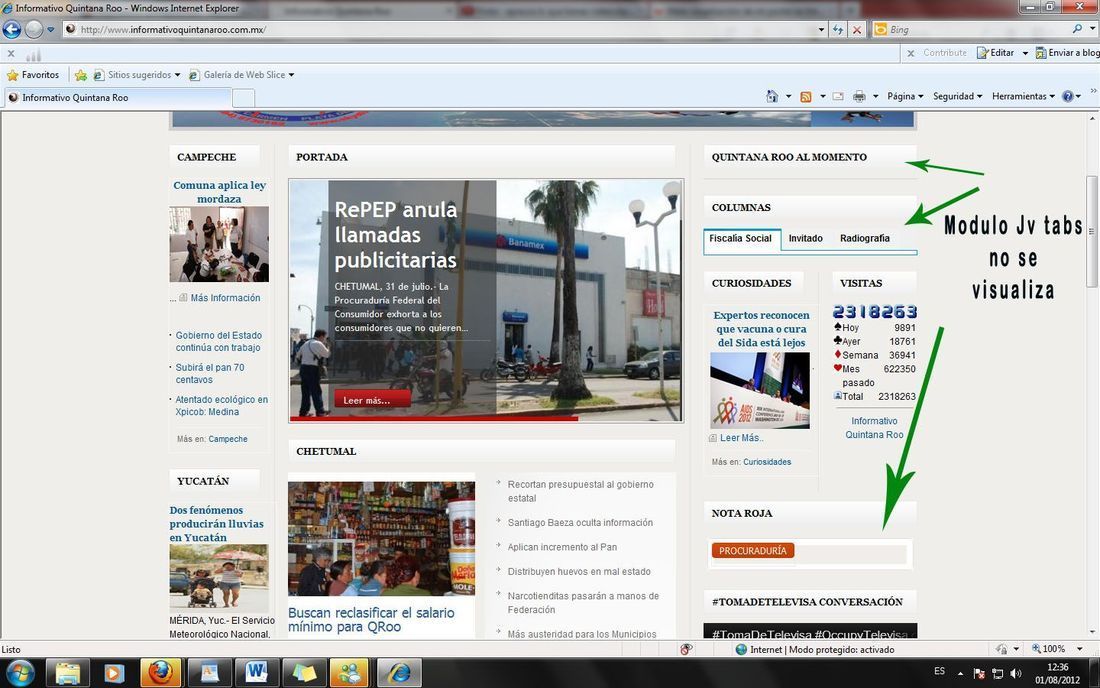Screen dimensions: 1100x688
Task: Click the greyed Contribute toolbar item
Action: [944, 53]
